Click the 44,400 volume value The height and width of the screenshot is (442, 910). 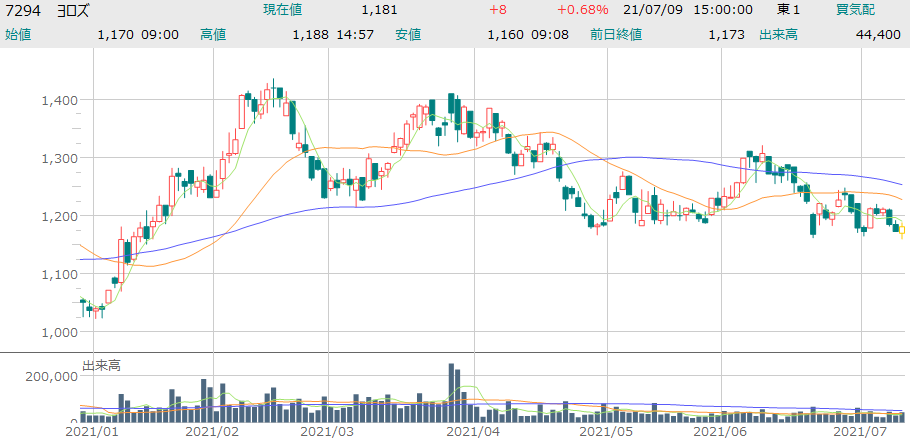pyautogui.click(x=879, y=34)
